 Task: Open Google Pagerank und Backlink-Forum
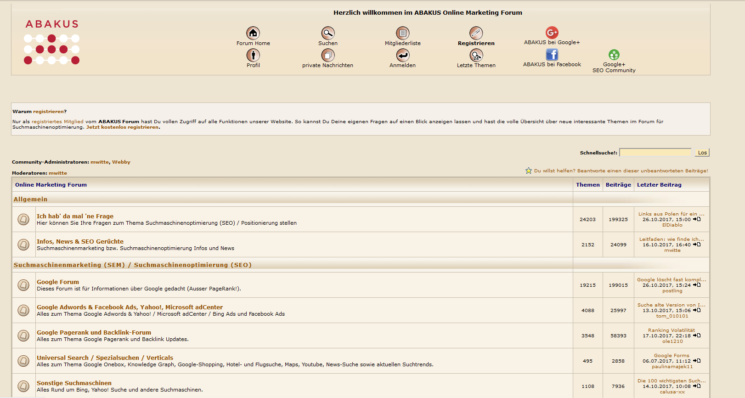(94, 332)
